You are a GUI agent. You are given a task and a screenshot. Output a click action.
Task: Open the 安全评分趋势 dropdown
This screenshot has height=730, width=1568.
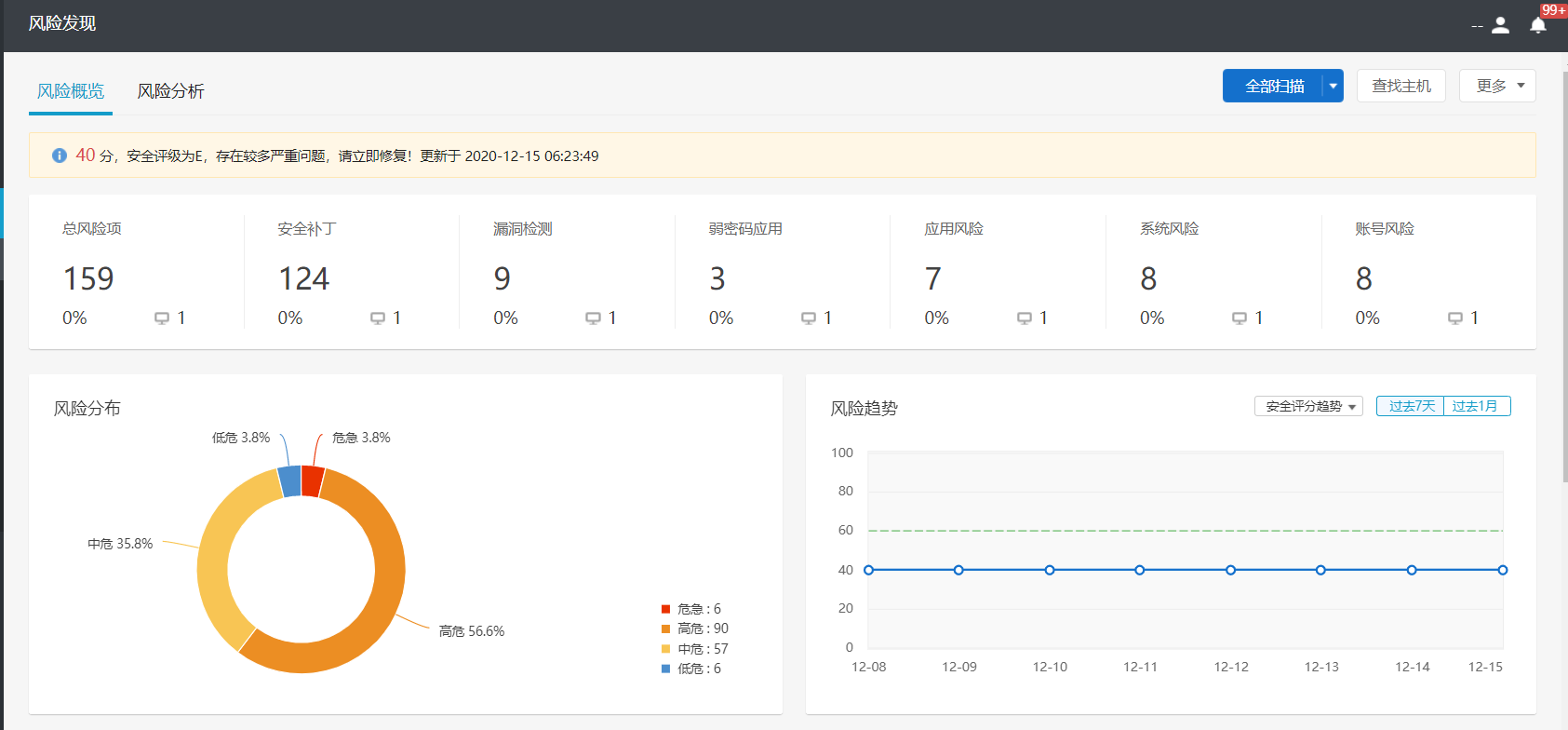(1308, 406)
